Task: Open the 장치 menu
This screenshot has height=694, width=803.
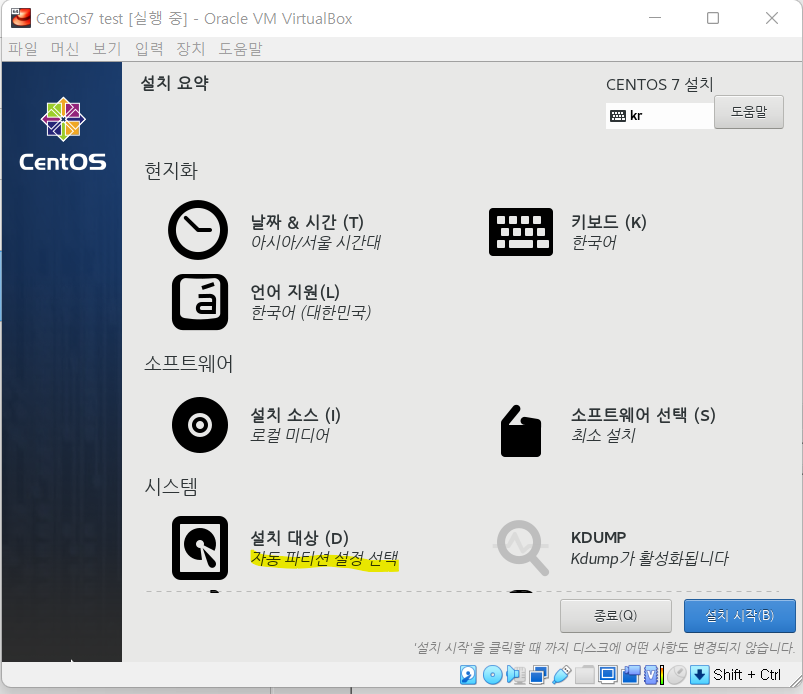Action: tap(191, 49)
